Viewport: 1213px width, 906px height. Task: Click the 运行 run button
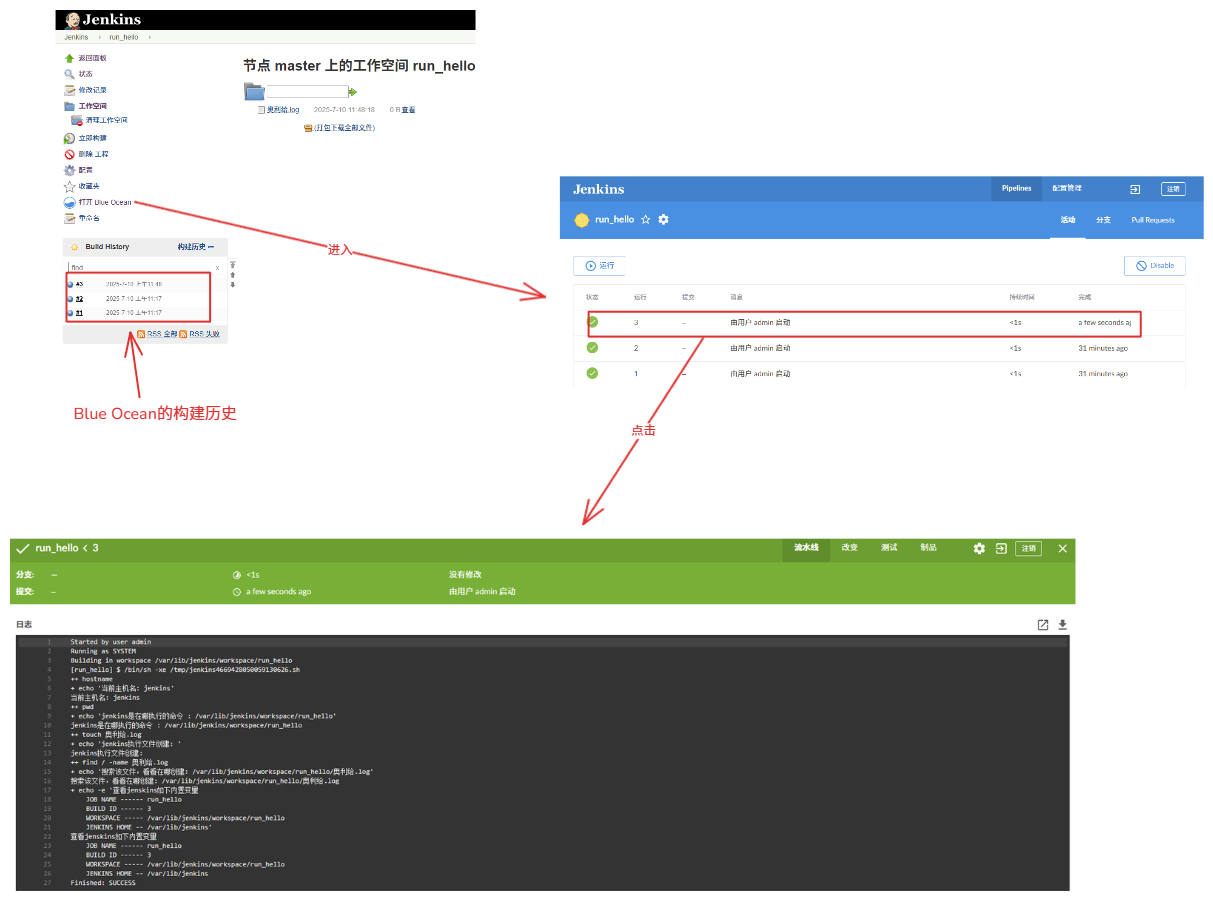pos(599,266)
